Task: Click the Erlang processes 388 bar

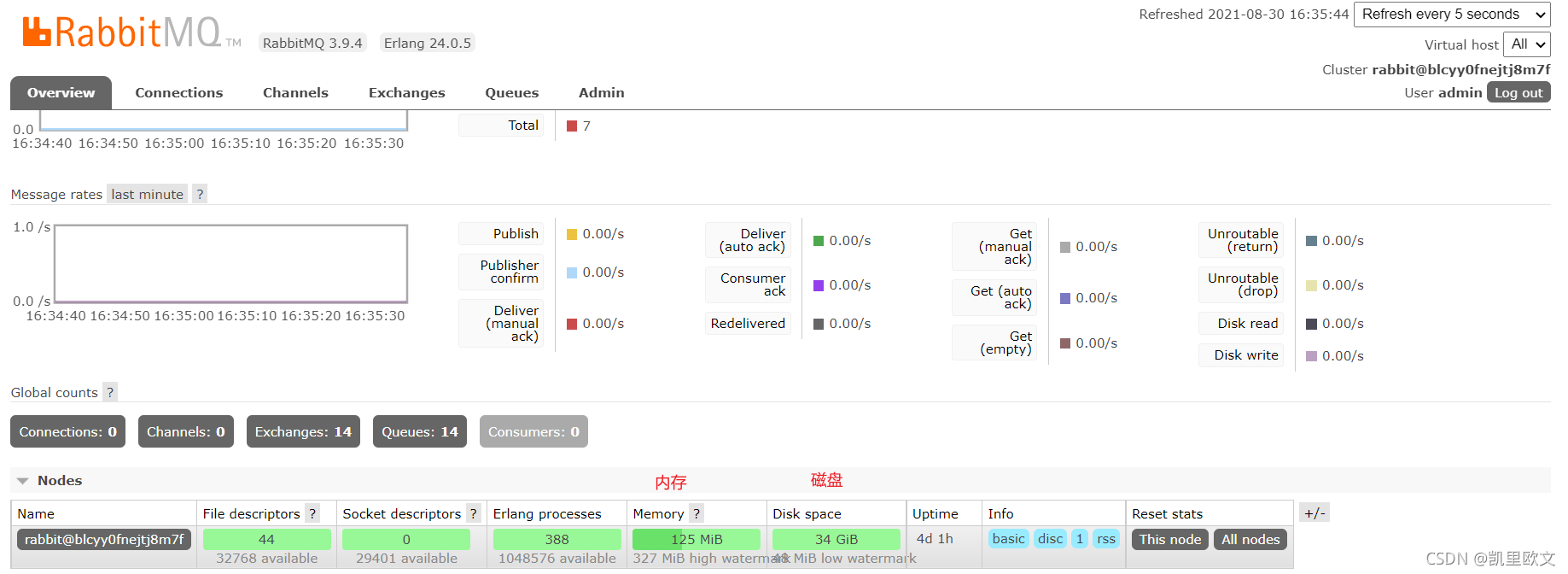Action: click(557, 539)
